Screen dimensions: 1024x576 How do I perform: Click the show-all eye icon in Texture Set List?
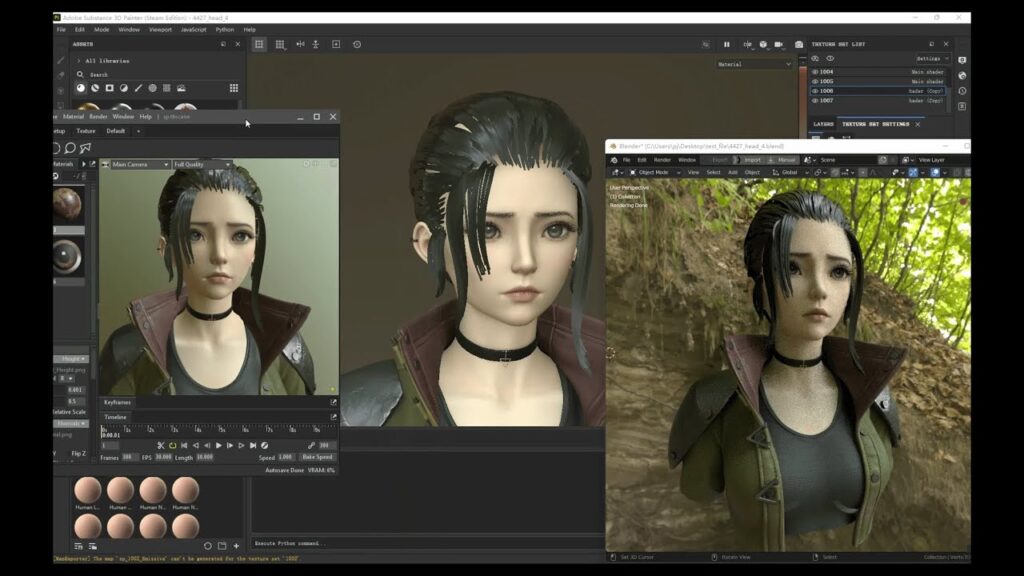pos(830,59)
